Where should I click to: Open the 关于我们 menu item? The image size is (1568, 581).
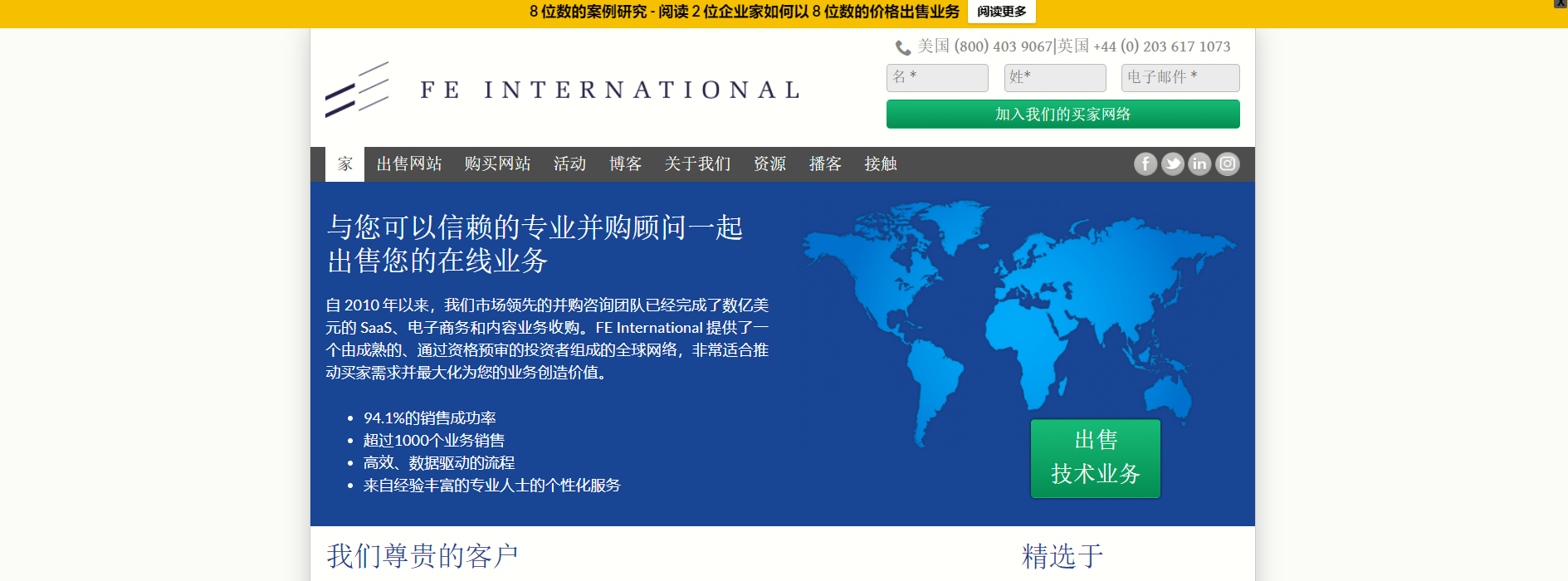[x=697, y=164]
